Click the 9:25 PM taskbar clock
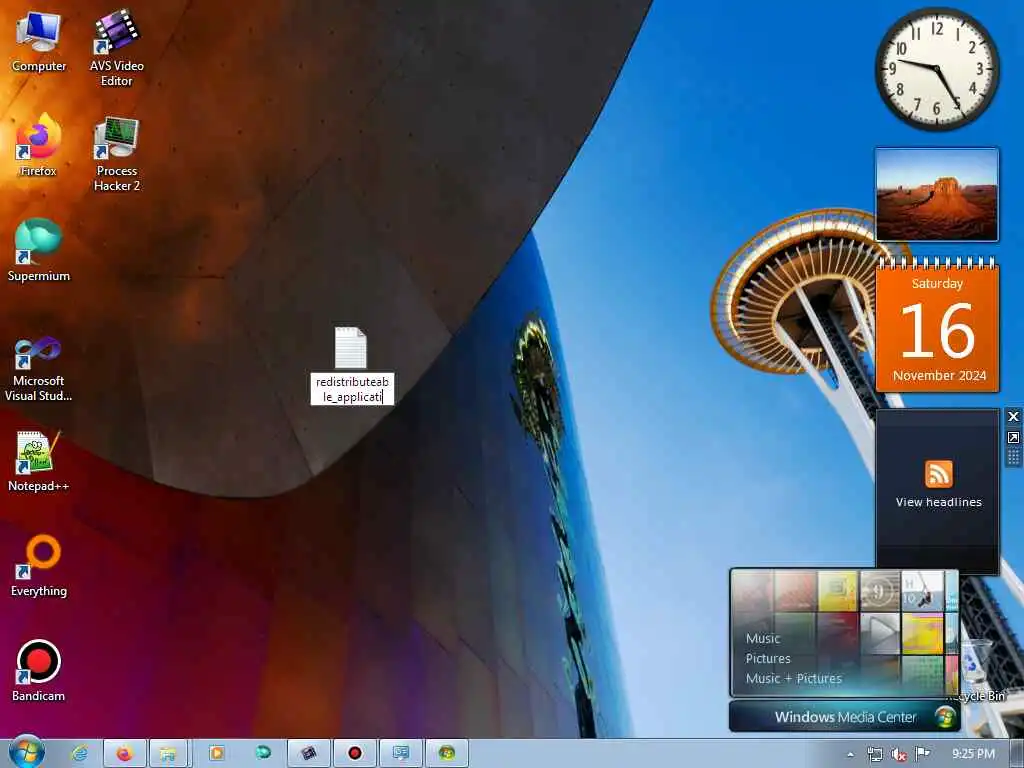Viewport: 1024px width, 768px height. [973, 754]
